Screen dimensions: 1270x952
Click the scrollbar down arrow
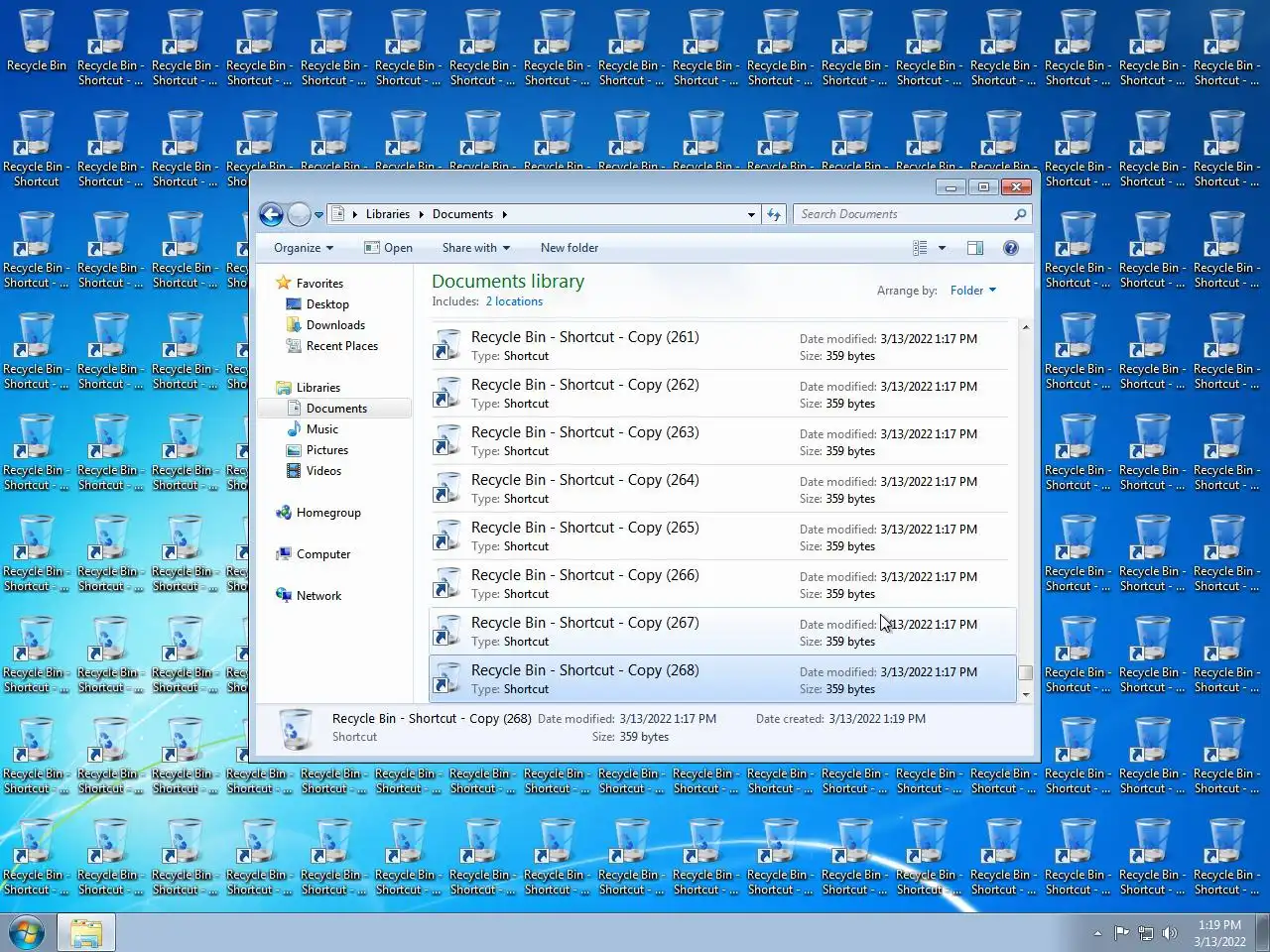pos(1025,694)
